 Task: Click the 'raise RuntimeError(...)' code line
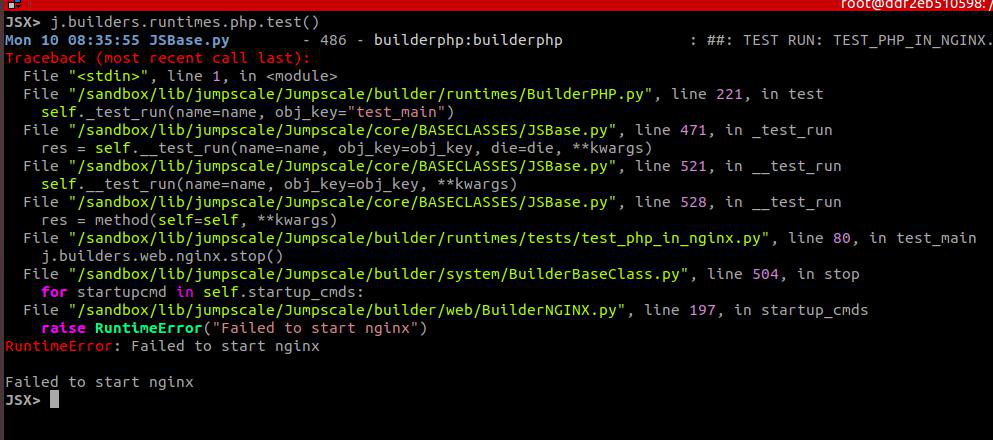coord(234,329)
